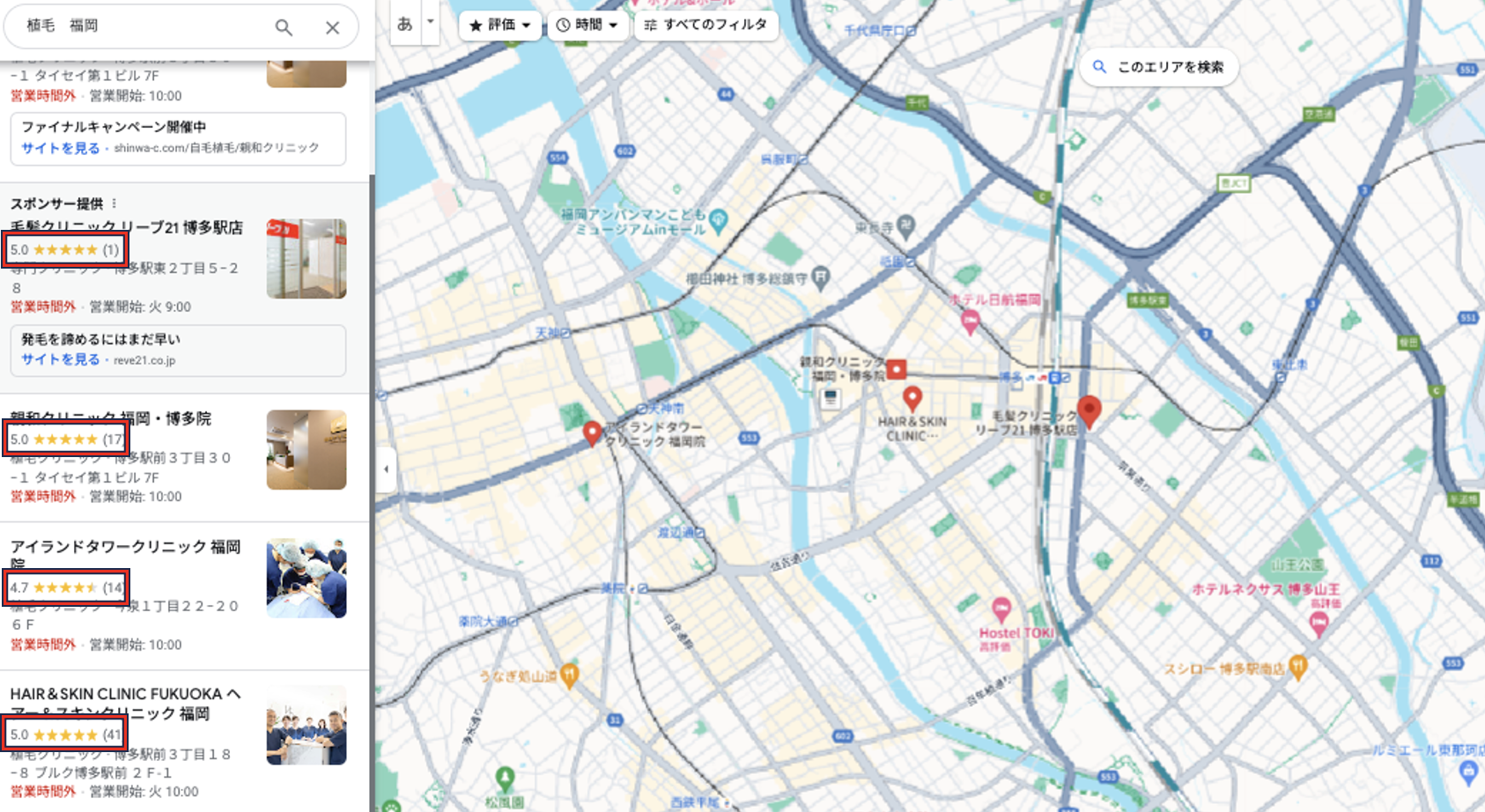Click the map pin for HAIR&SKIN CLINIC
Image resolution: width=1485 pixels, height=812 pixels.
912,398
